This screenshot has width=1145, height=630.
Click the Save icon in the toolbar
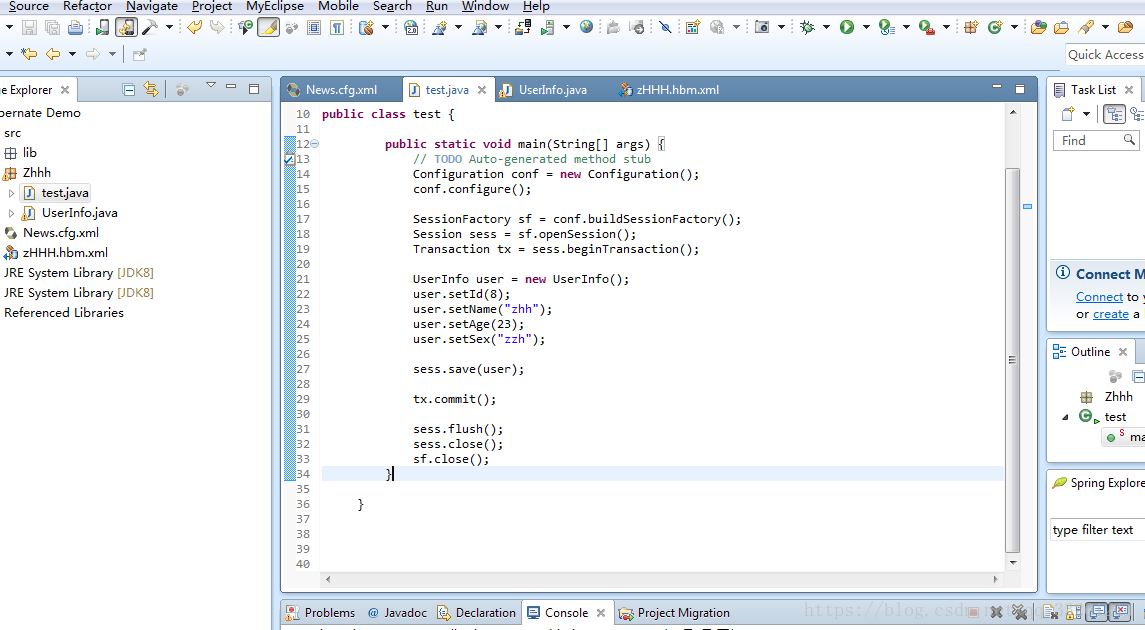click(29, 28)
